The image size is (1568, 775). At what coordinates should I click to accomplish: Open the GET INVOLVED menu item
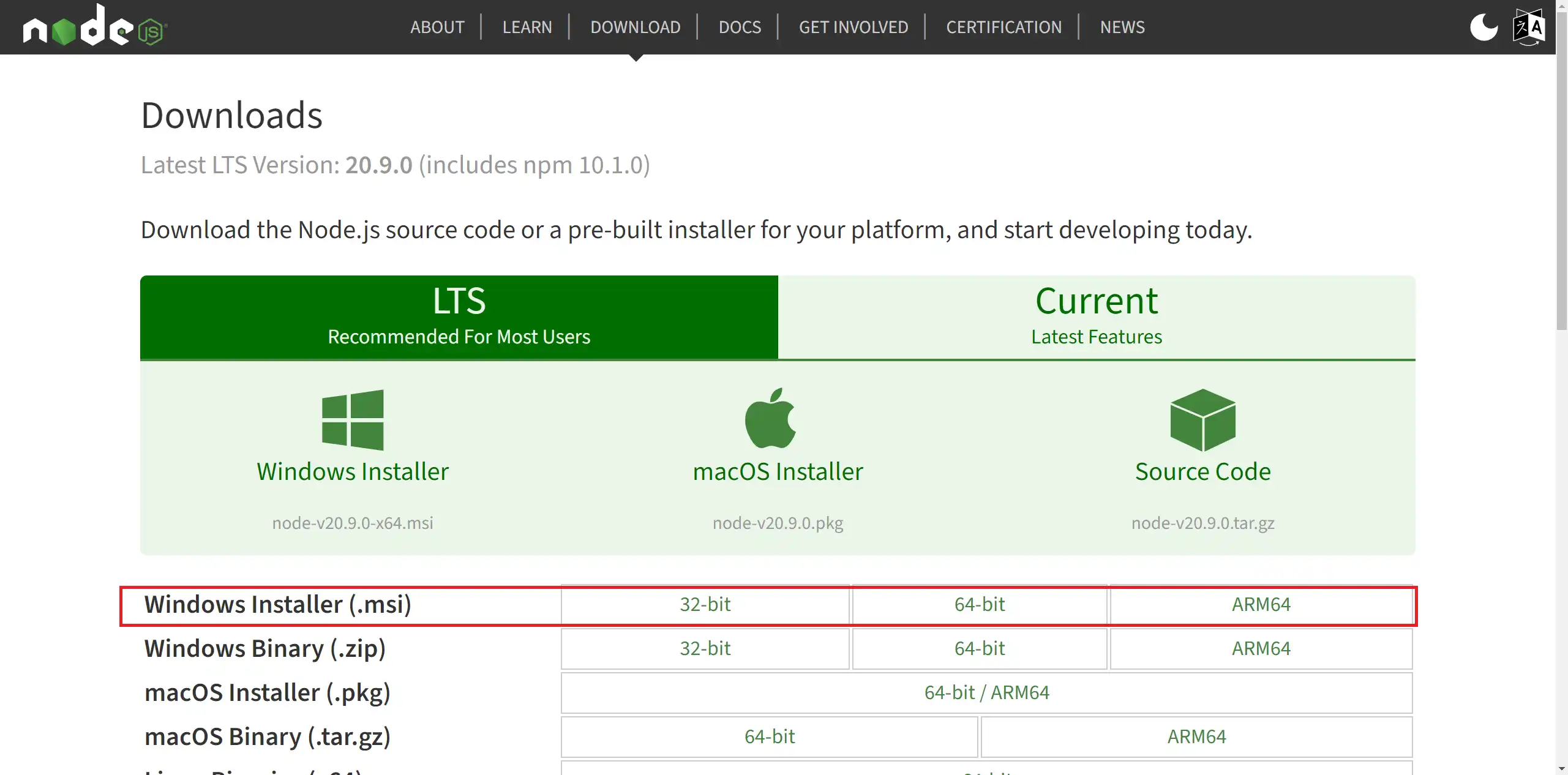[x=853, y=27]
